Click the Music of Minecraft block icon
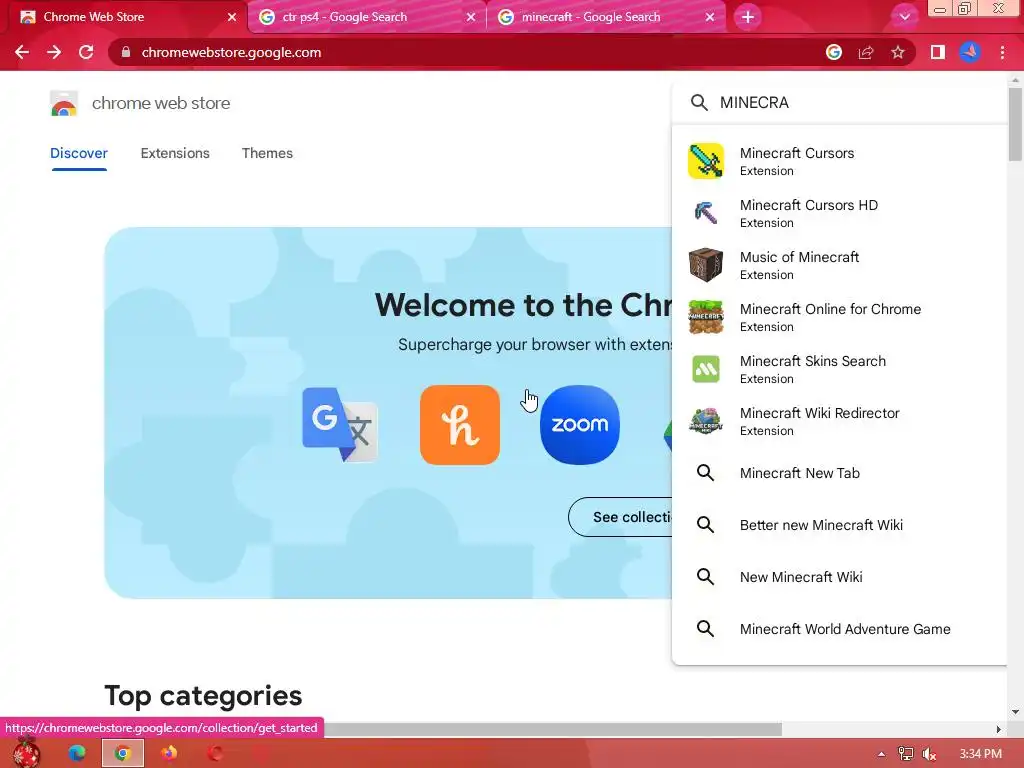This screenshot has width=1024, height=768. coord(705,264)
